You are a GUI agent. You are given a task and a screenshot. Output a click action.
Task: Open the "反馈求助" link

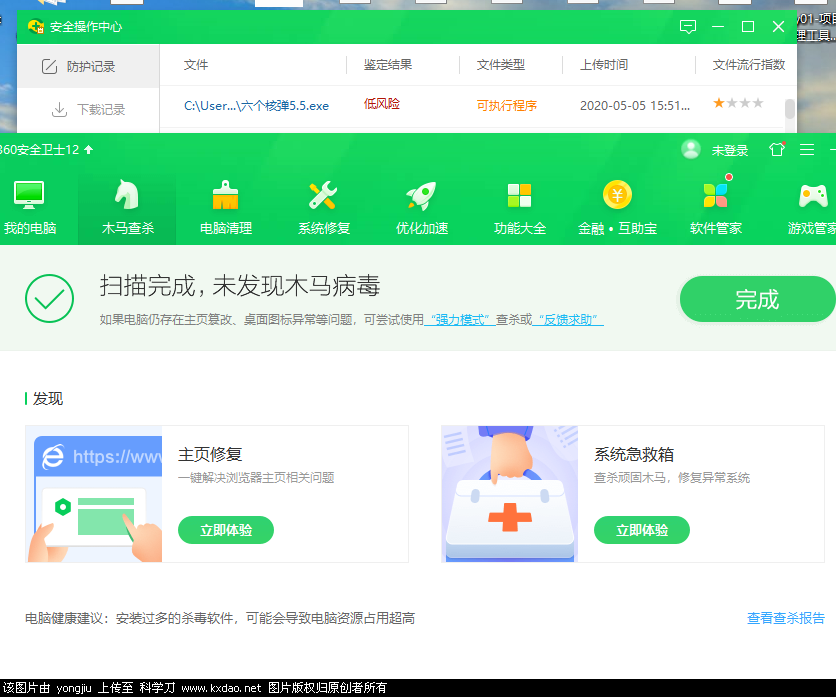(x=568, y=319)
